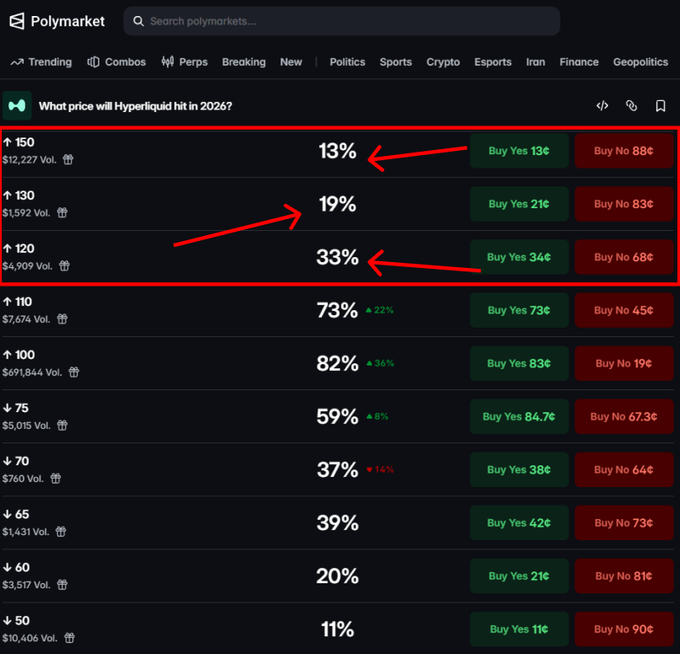Open the Combos tab
680x654 pixels.
pos(116,62)
